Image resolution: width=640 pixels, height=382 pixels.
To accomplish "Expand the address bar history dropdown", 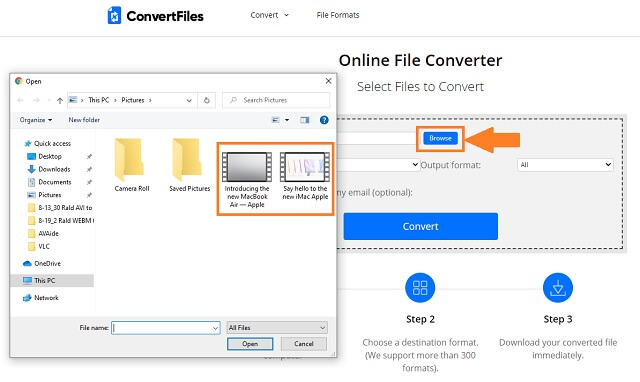I will pyautogui.click(x=189, y=100).
